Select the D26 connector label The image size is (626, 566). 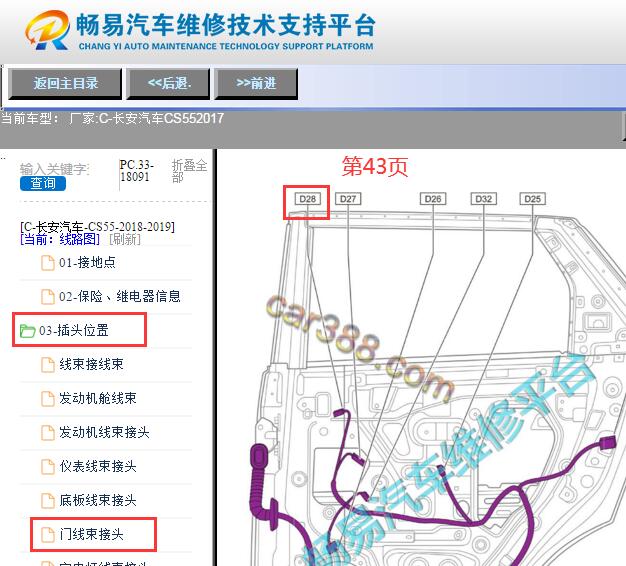433,199
